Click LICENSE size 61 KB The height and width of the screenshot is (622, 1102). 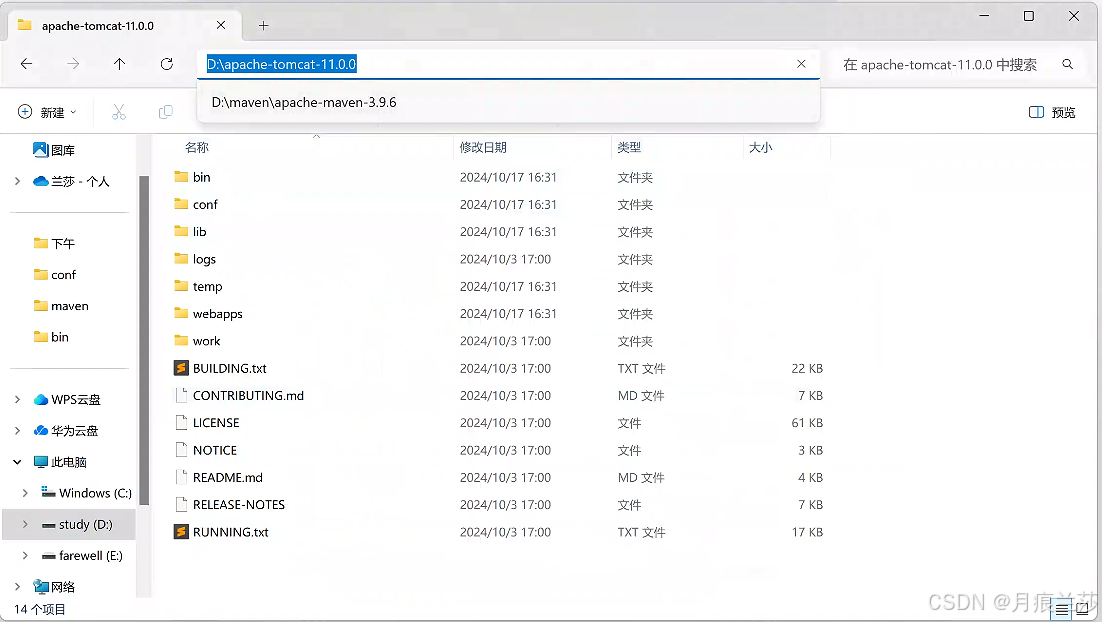[x=807, y=422]
